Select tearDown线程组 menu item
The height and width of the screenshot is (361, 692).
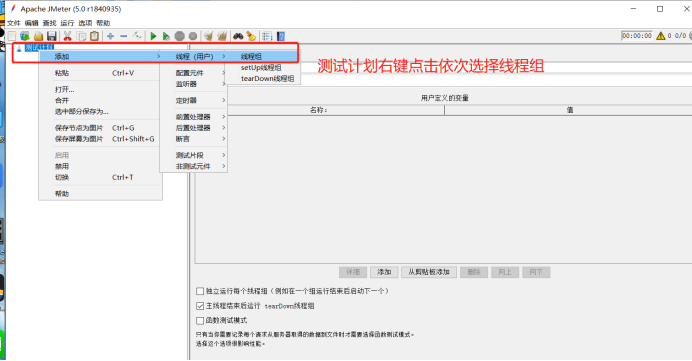coord(262,79)
